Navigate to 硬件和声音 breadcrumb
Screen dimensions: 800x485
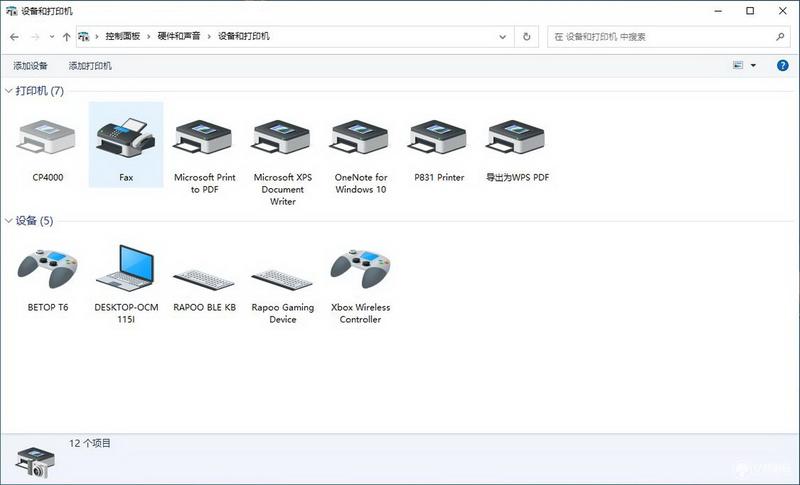(179, 36)
